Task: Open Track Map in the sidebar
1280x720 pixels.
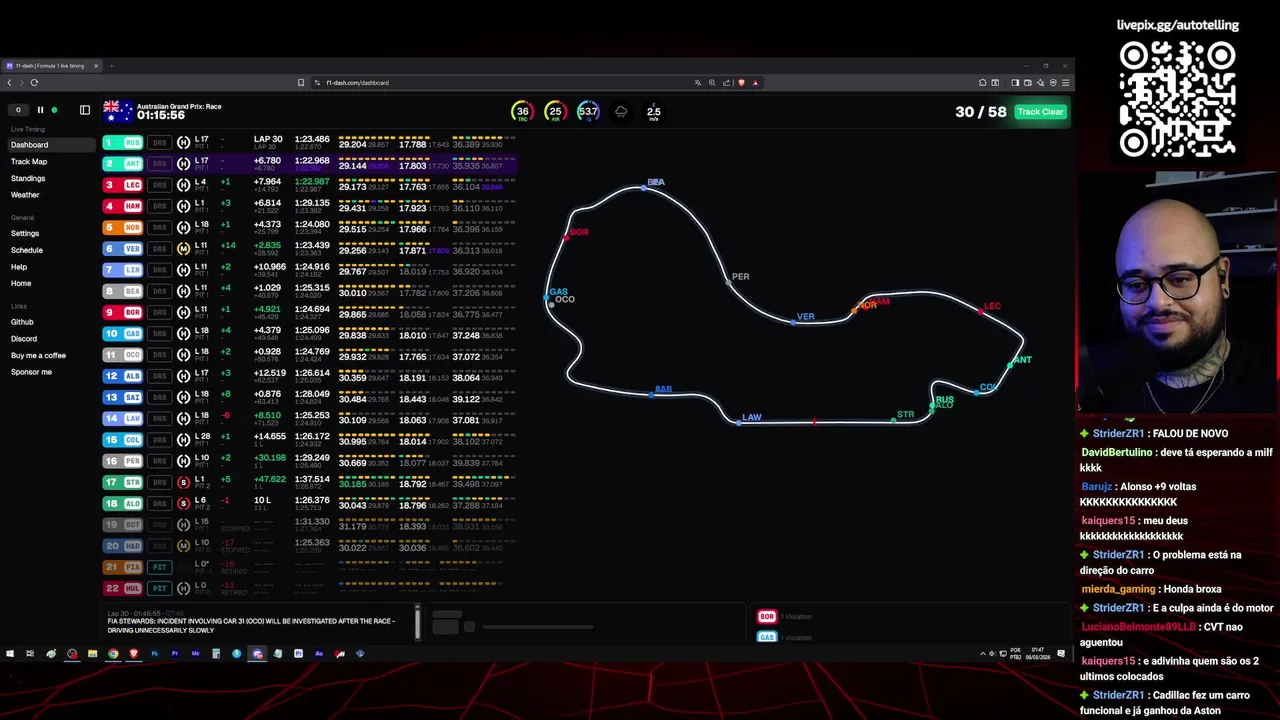Action: tap(29, 161)
